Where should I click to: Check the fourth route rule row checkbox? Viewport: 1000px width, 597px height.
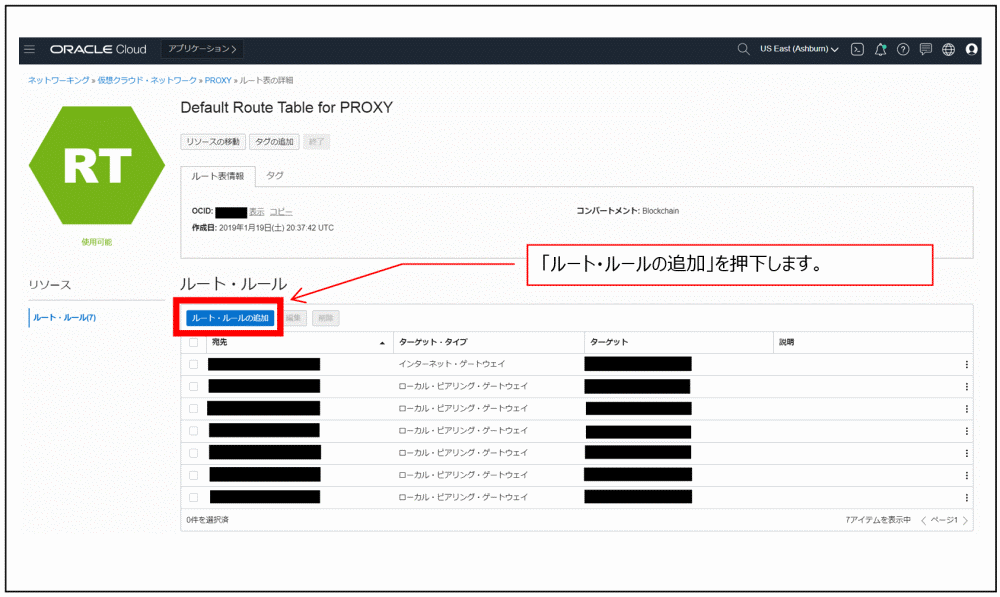point(193,431)
